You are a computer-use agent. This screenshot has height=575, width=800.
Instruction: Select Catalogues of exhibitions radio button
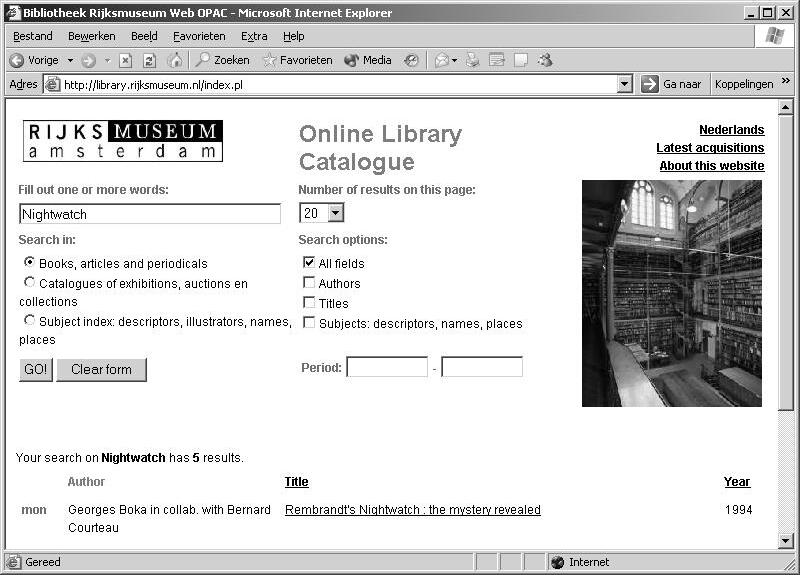30,282
